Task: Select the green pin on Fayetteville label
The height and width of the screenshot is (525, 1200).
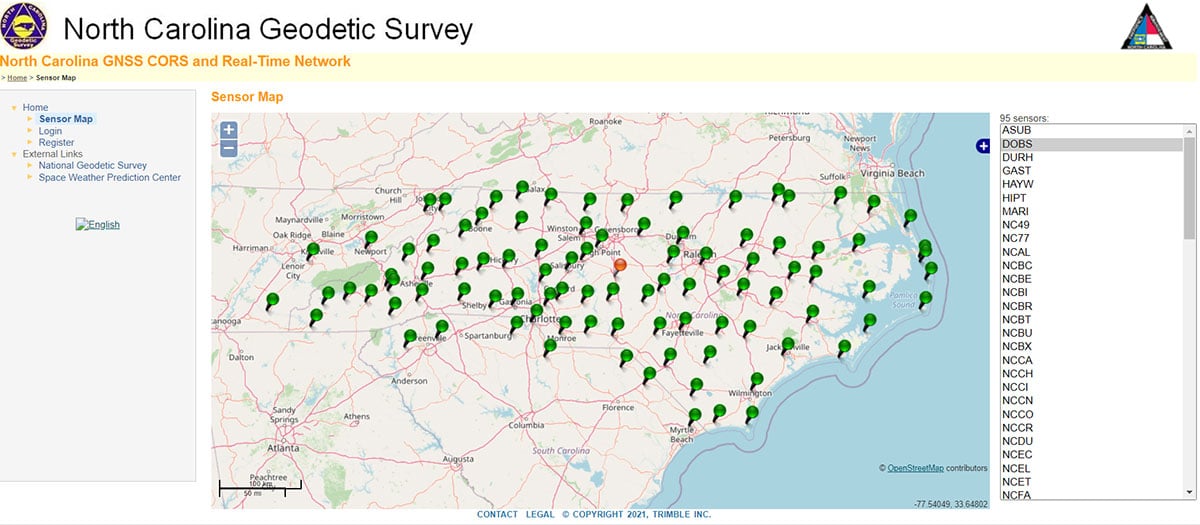Action: (685, 321)
